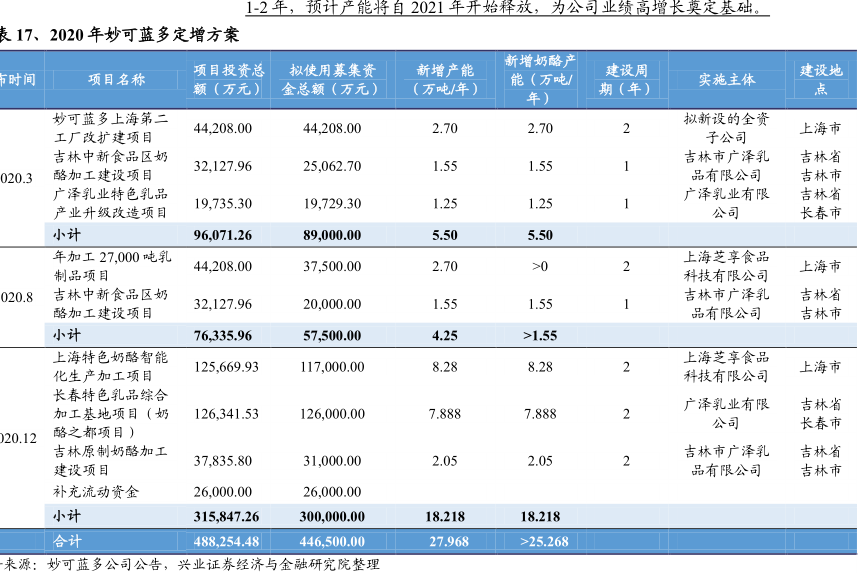The width and height of the screenshot is (867, 581).
Task: Click the raised-funds value "31,000.00"
Action: (332, 461)
